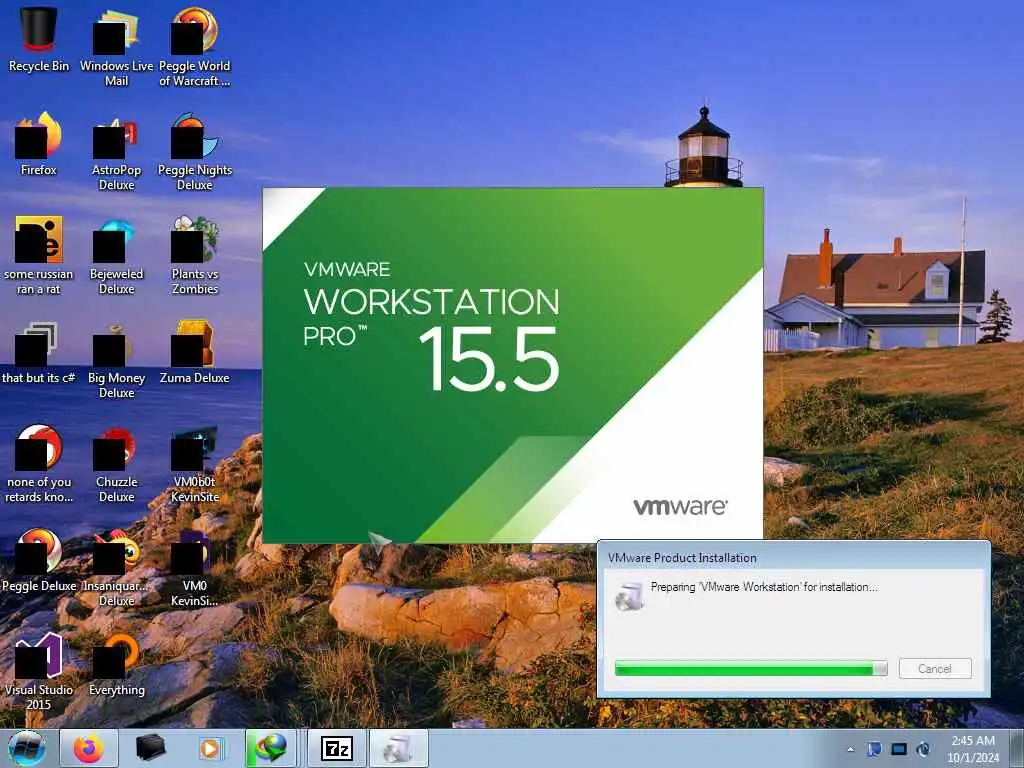
Task: Click the Show desktop strip after clock
Action: pyautogui.click(x=1017, y=748)
